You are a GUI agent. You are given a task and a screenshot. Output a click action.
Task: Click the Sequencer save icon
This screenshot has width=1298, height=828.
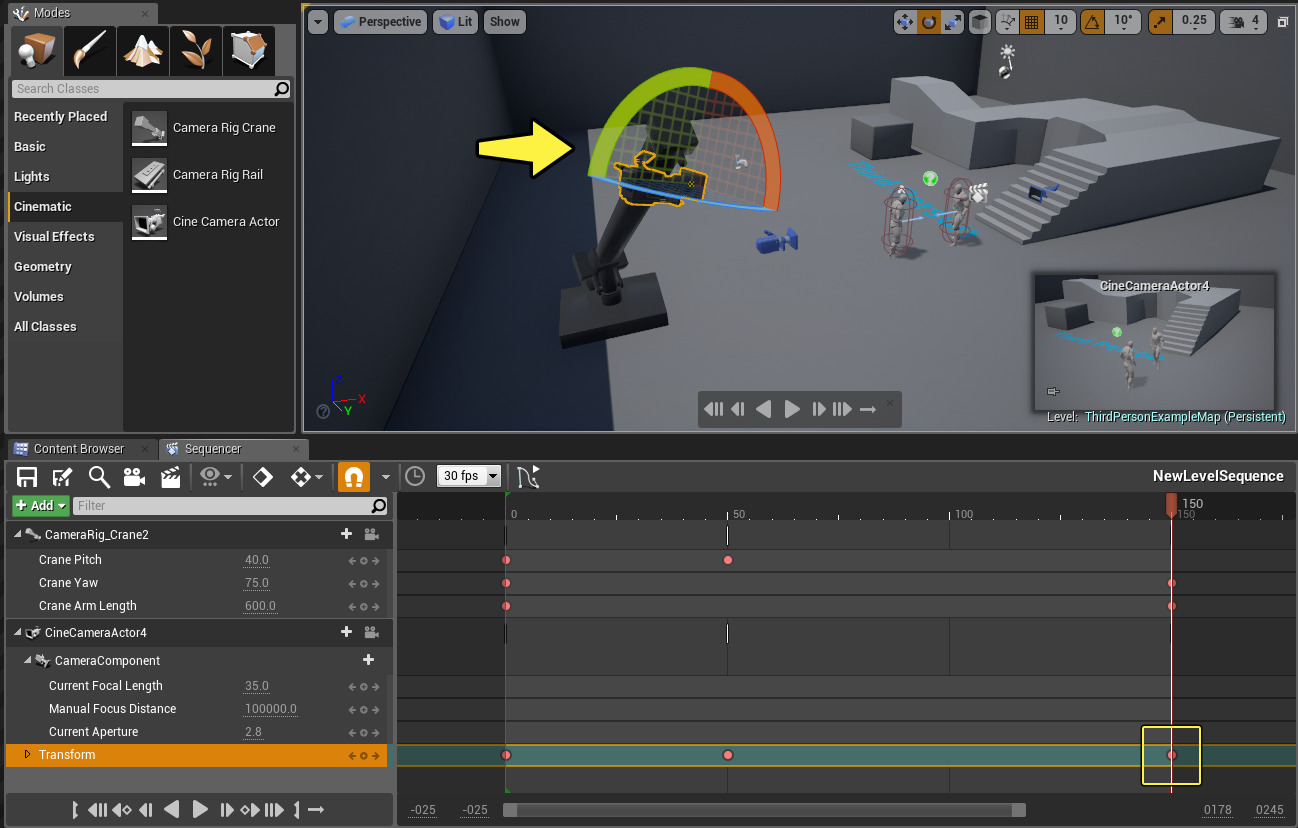point(27,477)
